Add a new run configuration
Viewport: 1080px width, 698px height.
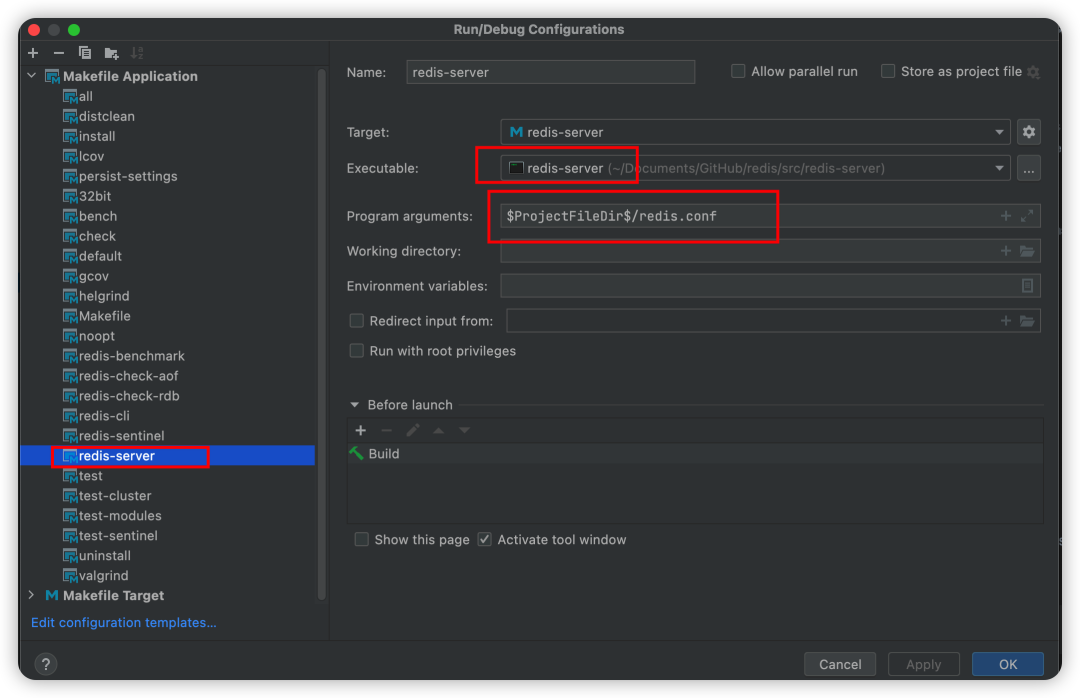[33, 53]
